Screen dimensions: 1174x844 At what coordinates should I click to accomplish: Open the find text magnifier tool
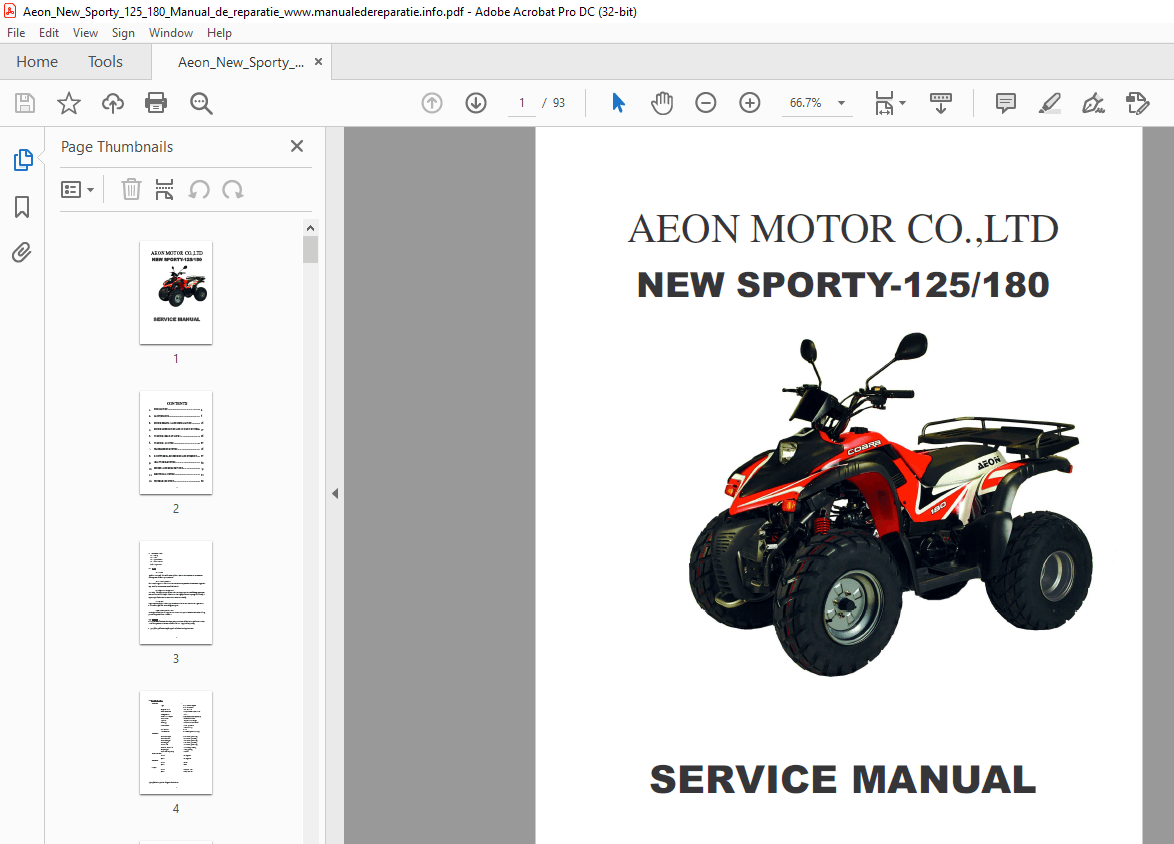[201, 103]
